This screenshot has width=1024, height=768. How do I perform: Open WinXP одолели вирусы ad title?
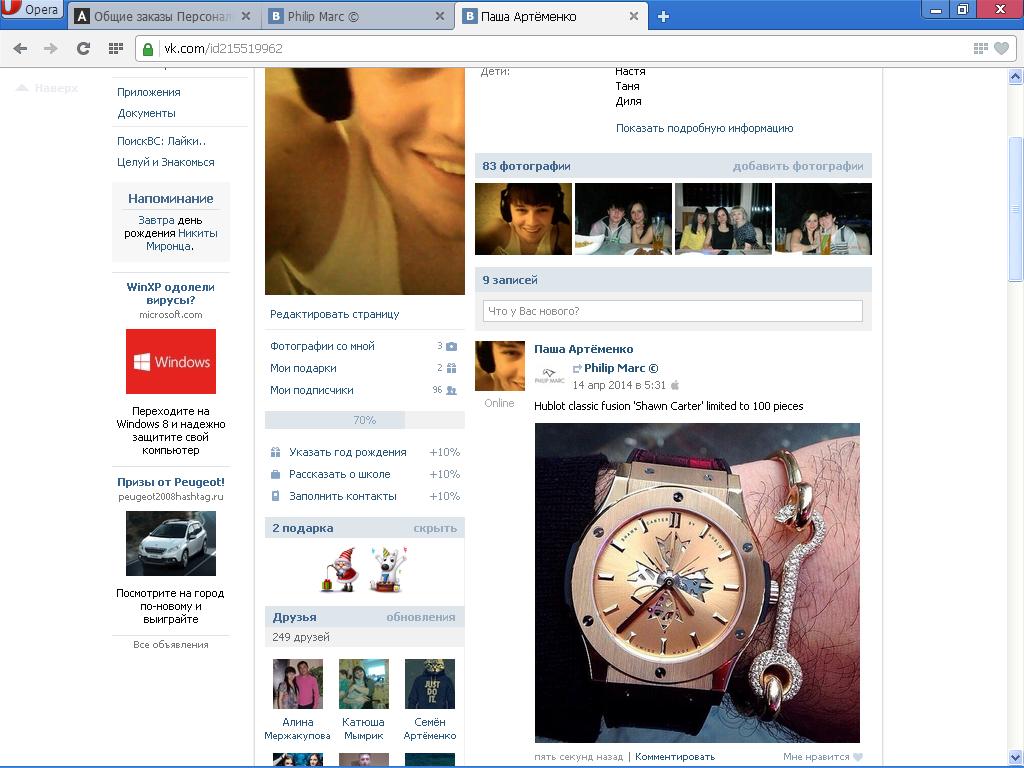click(x=170, y=293)
